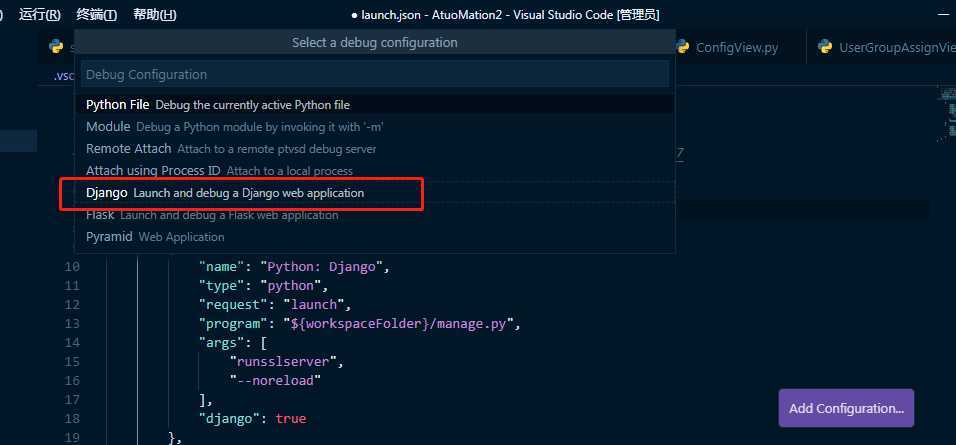Screen dimensions: 956x445
Task: Select the Flask debug configuration
Action: [x=374, y=215]
